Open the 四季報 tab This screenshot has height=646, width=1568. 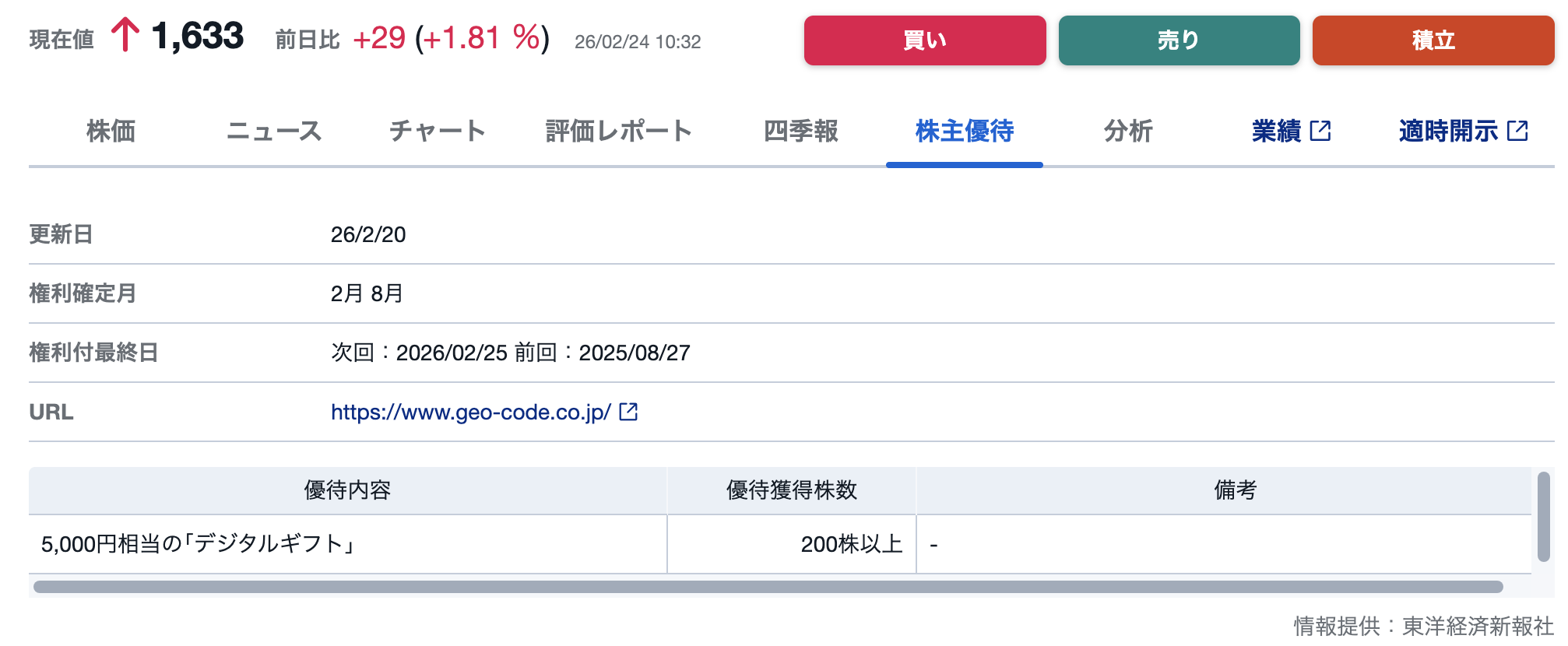800,131
